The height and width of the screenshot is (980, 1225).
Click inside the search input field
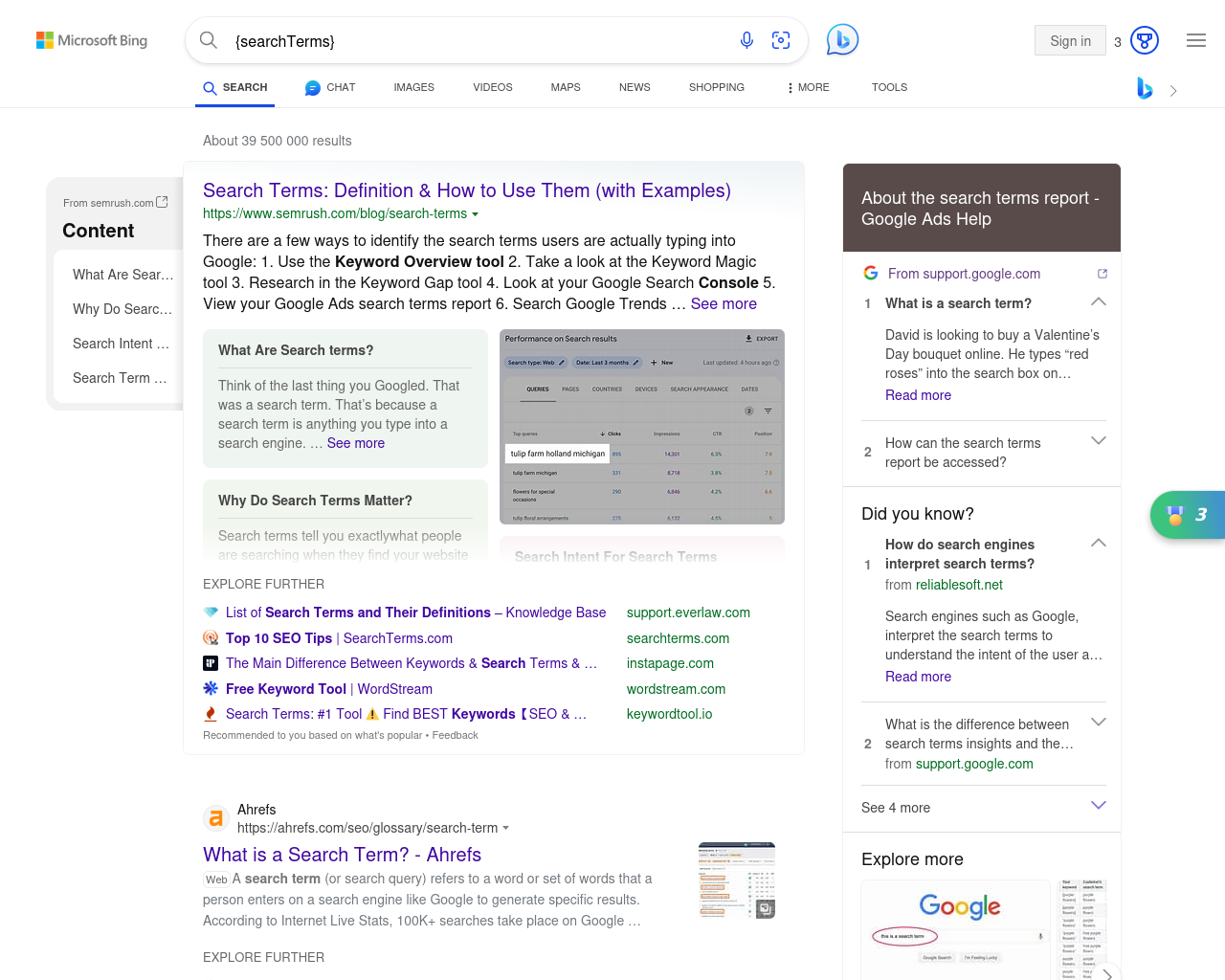click(479, 41)
